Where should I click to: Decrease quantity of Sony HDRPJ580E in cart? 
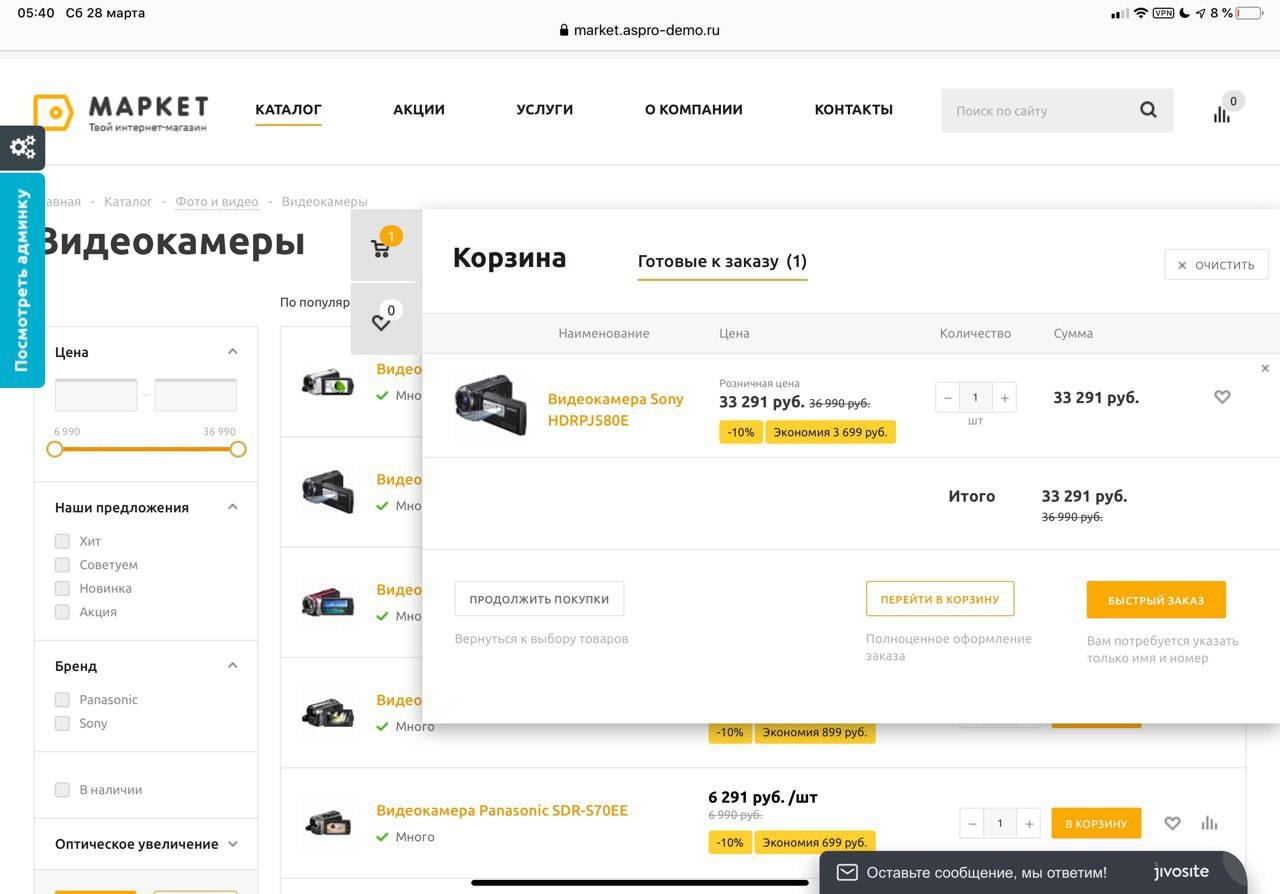click(948, 398)
